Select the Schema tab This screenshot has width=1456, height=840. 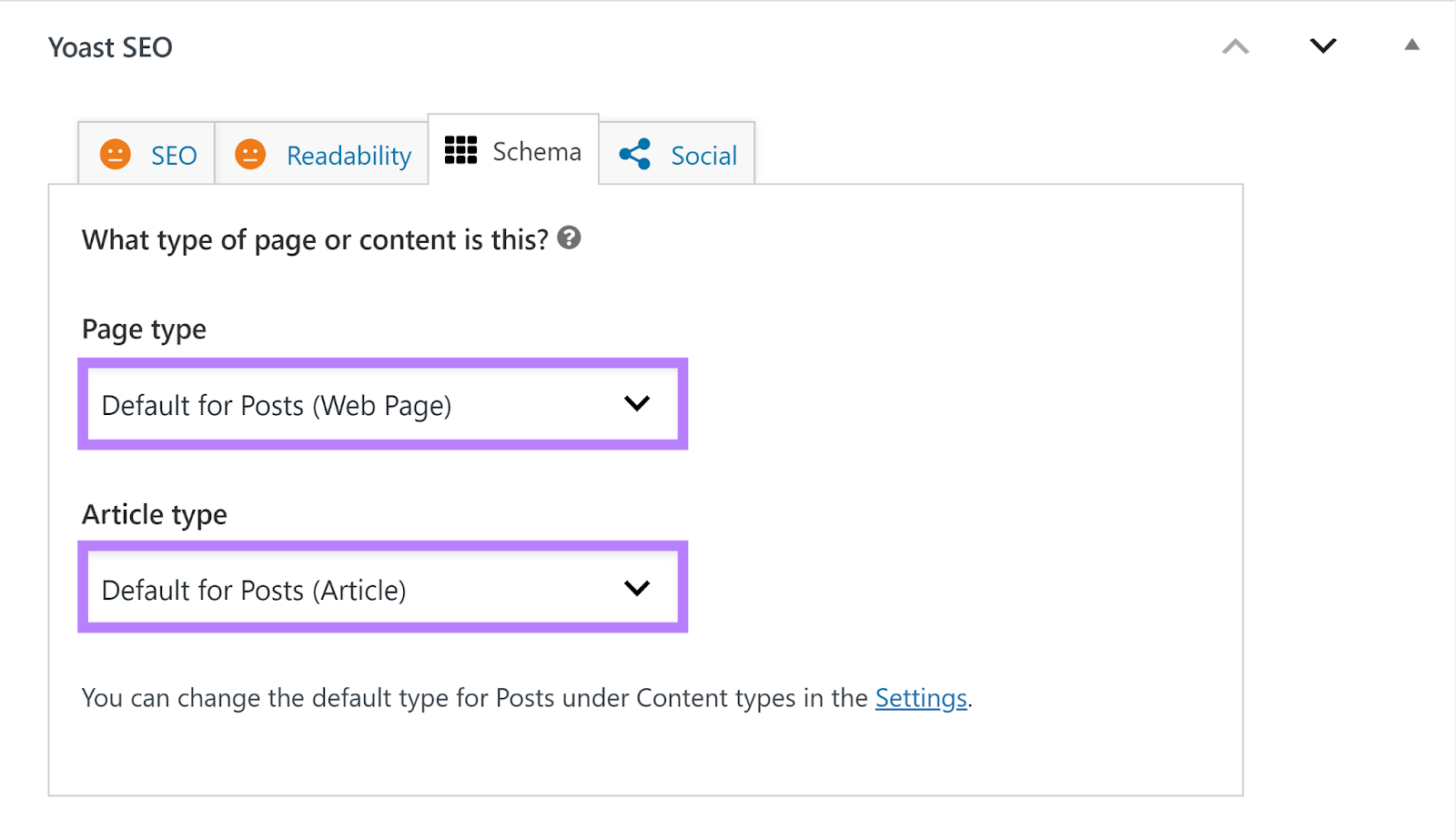click(537, 151)
